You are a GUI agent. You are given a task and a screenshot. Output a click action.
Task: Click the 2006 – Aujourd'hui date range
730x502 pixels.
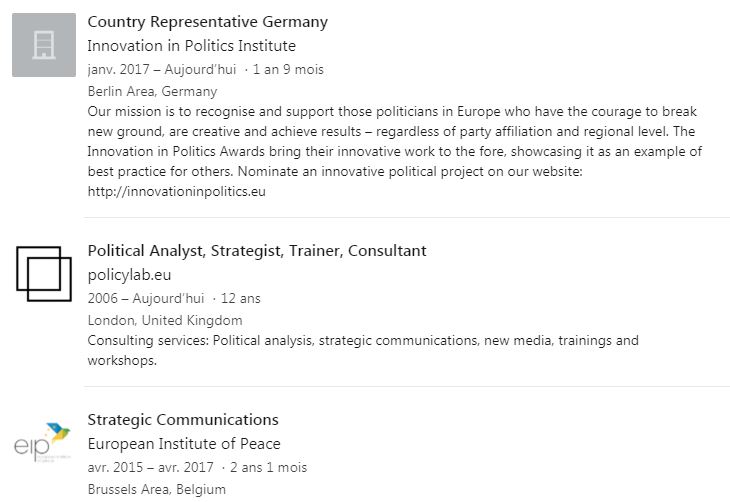(x=146, y=298)
